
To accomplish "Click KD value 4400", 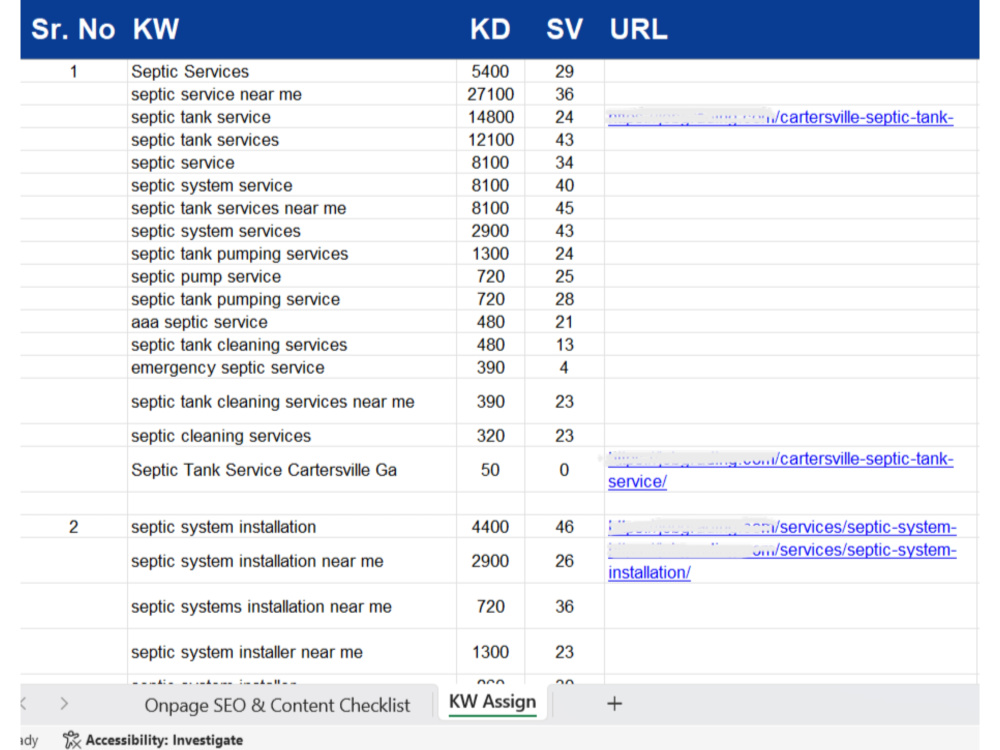I will [490, 527].
